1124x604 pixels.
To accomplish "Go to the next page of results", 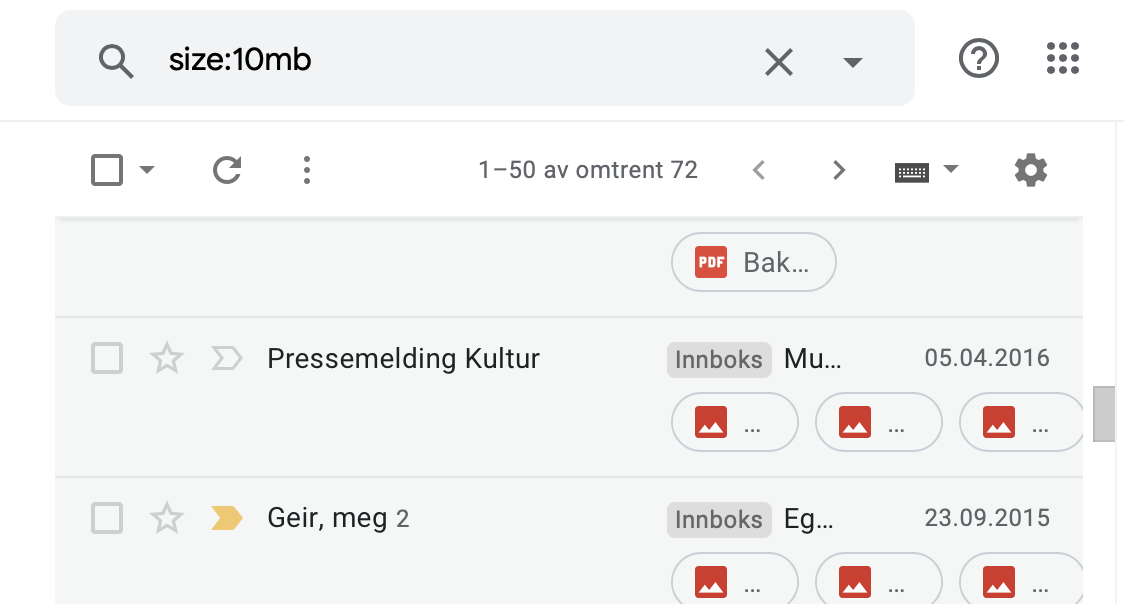I will [x=838, y=170].
